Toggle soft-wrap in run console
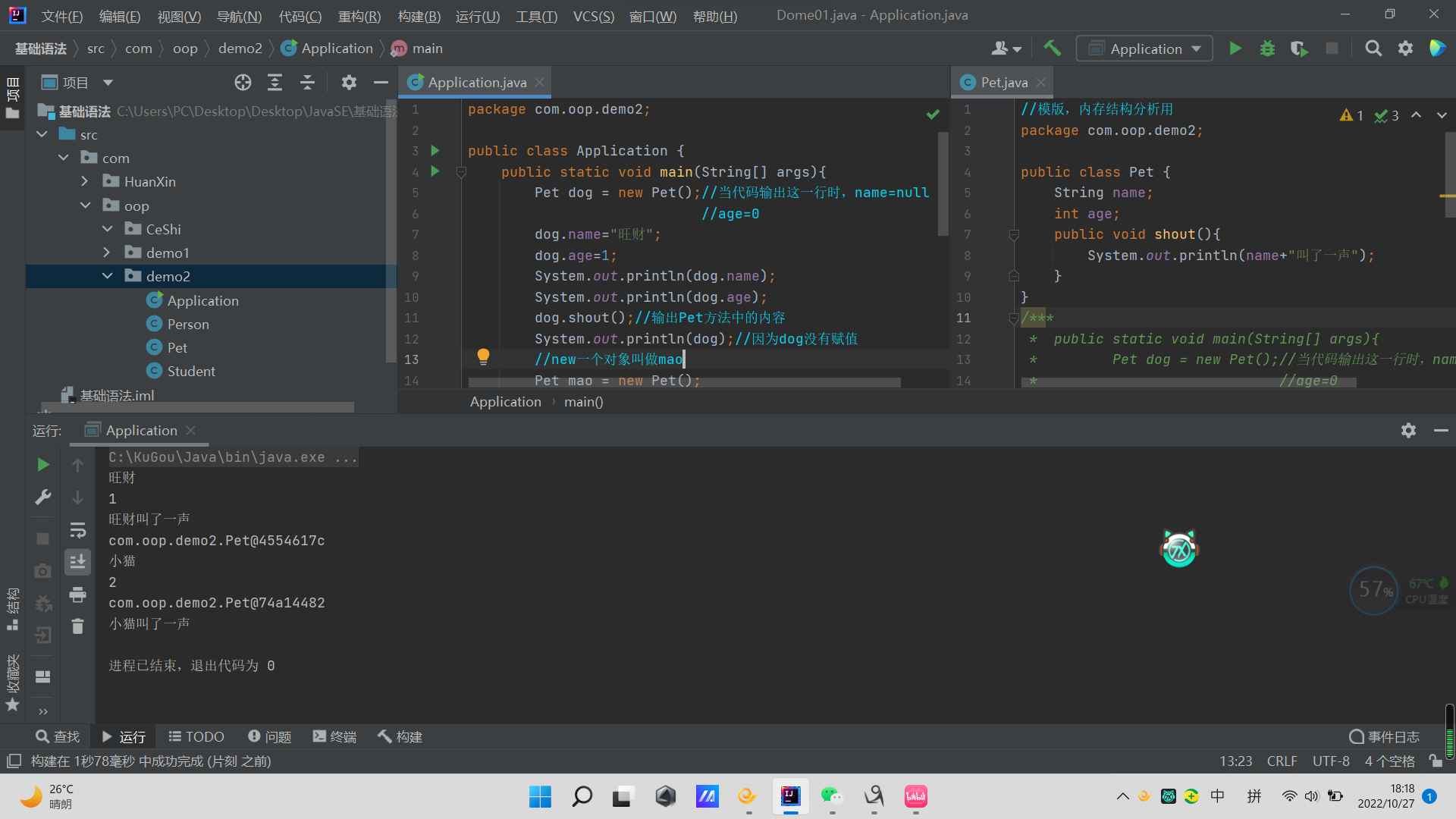 [x=77, y=530]
